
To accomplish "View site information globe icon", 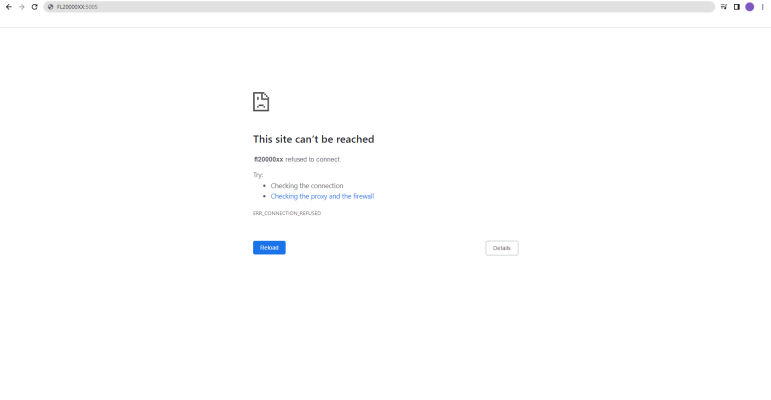I will [50, 7].
